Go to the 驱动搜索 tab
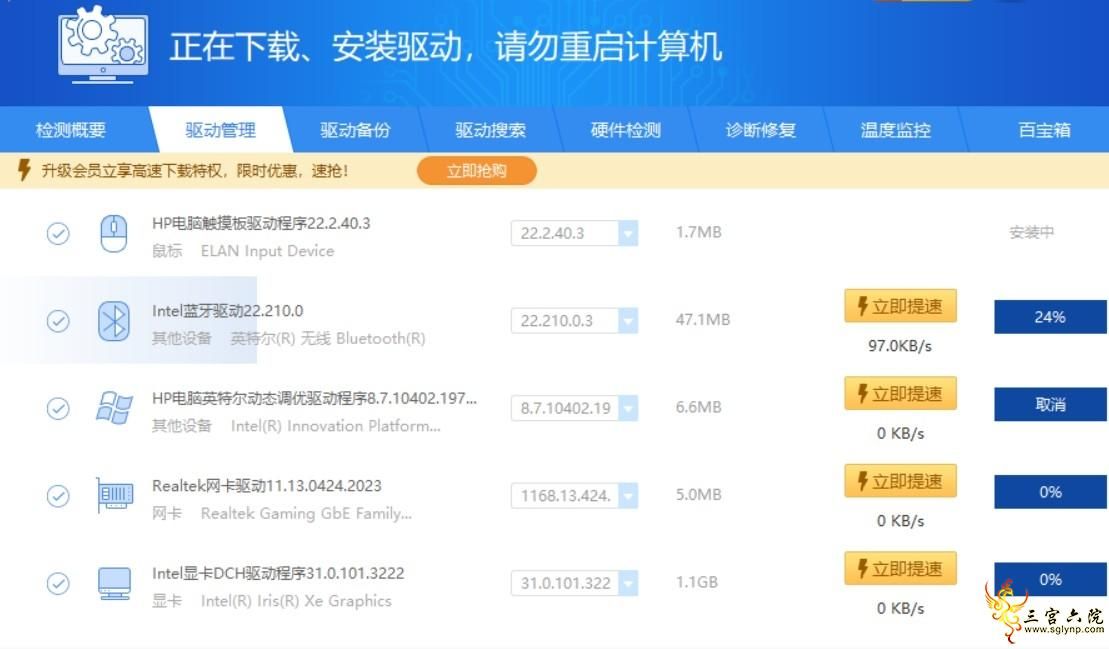1109x649 pixels. click(x=491, y=130)
